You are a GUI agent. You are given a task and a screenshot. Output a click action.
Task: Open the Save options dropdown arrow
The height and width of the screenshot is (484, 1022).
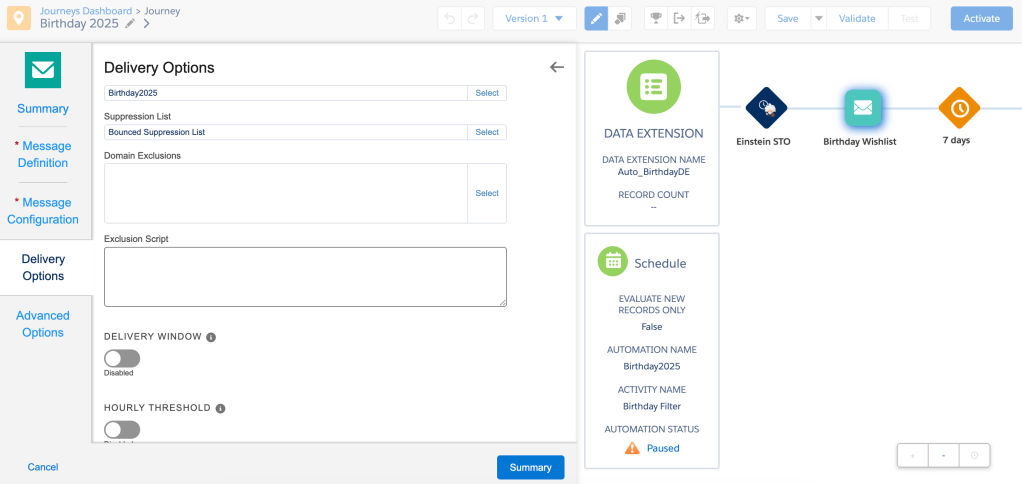point(818,18)
